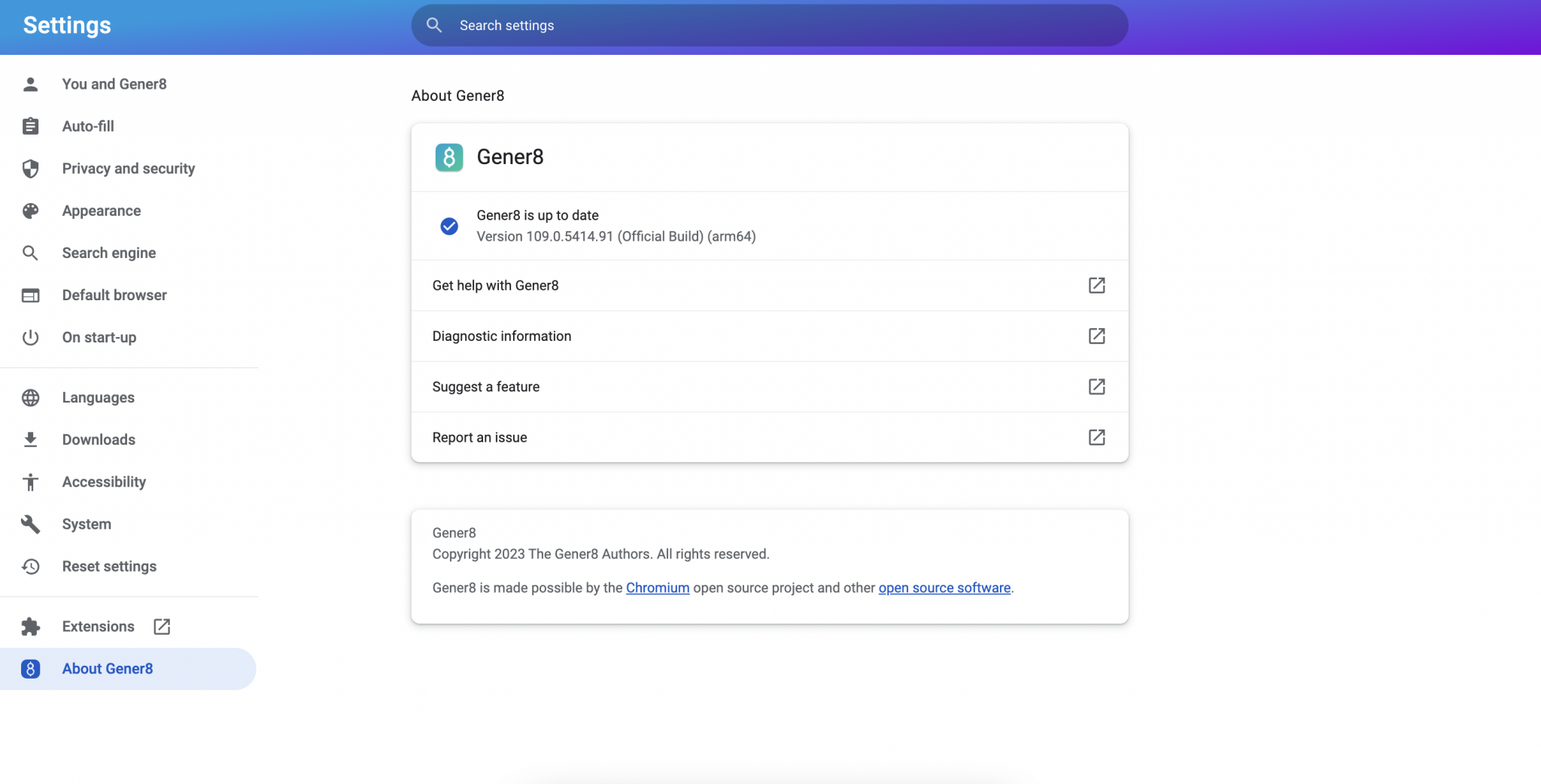Select the You and Gener8 profile icon
The image size is (1541, 784).
[x=31, y=84]
